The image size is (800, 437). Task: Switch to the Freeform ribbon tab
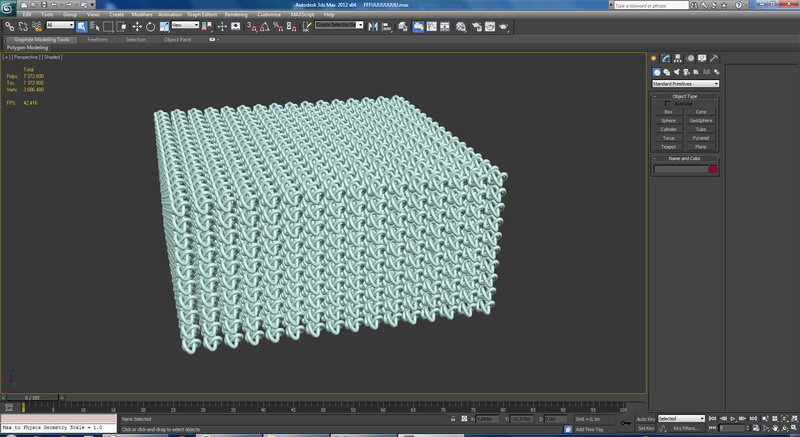tap(98, 40)
